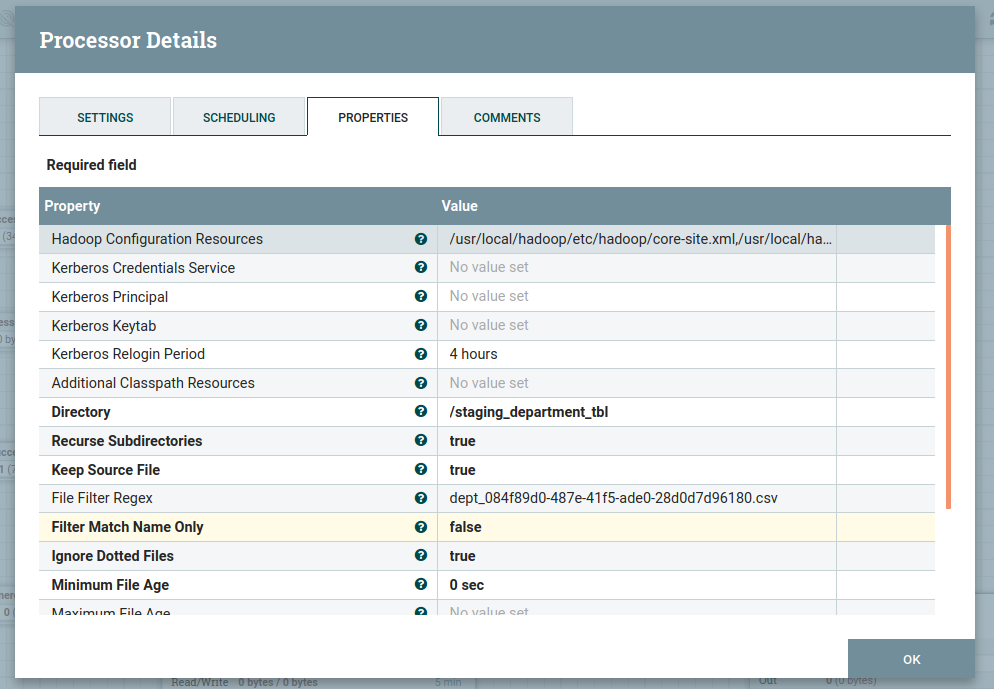Open help for Kerberos Relogin Period property
The width and height of the screenshot is (994, 689).
coord(421,354)
